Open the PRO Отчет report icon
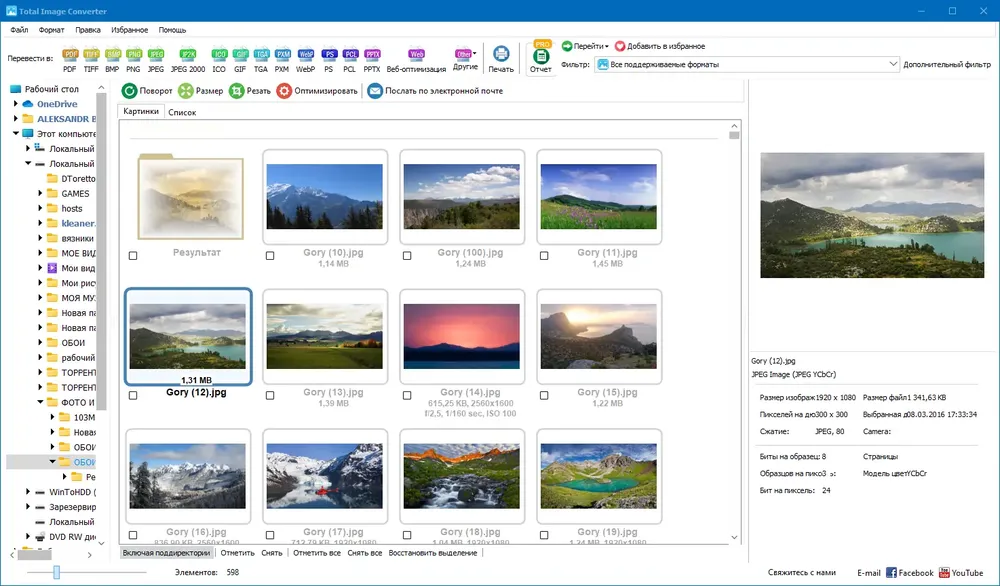The image size is (1000, 586). tap(541, 57)
